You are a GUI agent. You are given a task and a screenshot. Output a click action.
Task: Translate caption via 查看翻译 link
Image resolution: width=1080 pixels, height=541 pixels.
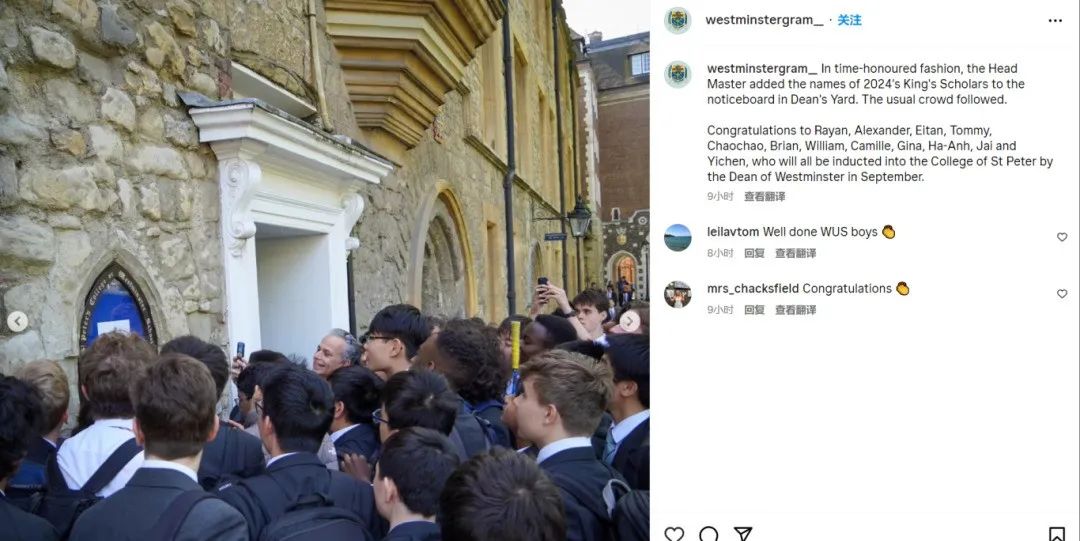tap(765, 196)
